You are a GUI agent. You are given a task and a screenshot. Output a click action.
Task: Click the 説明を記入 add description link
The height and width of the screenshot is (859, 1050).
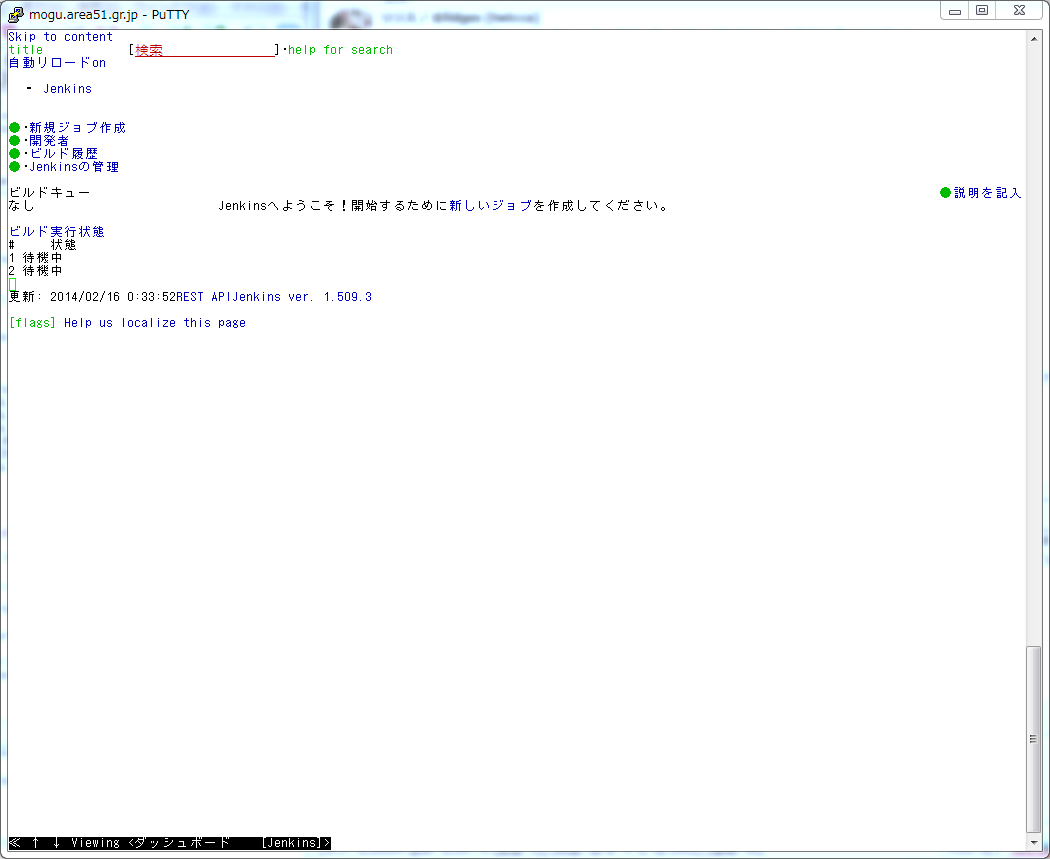(988, 193)
